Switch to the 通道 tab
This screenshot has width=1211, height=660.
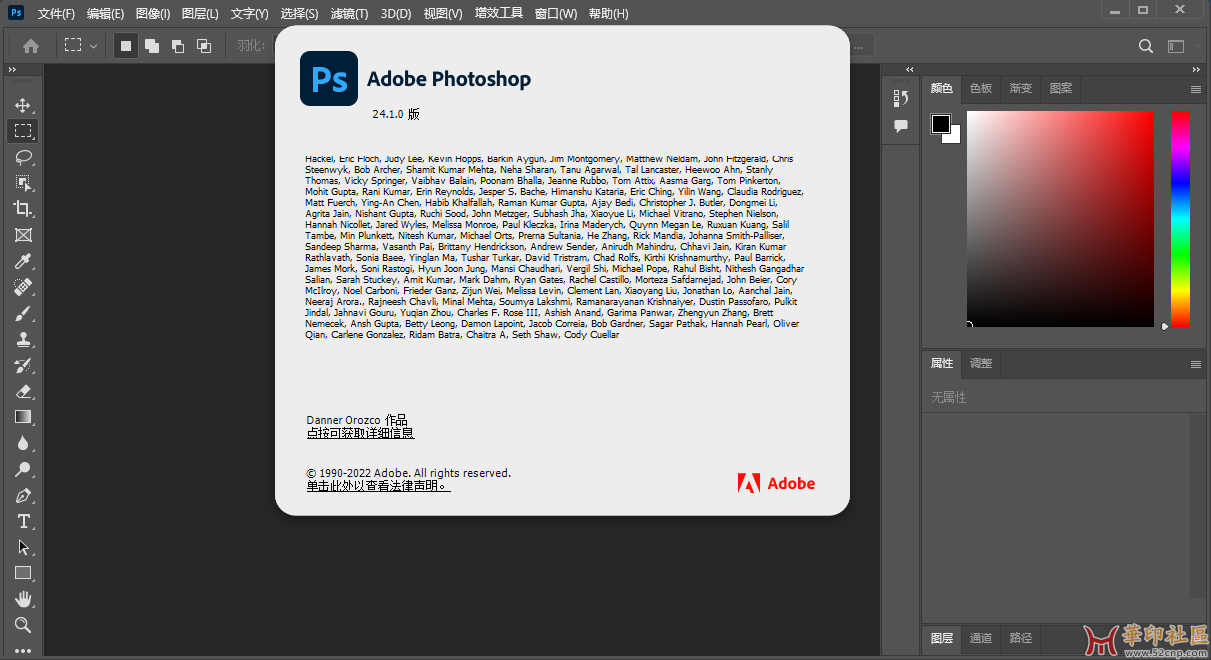pos(981,638)
